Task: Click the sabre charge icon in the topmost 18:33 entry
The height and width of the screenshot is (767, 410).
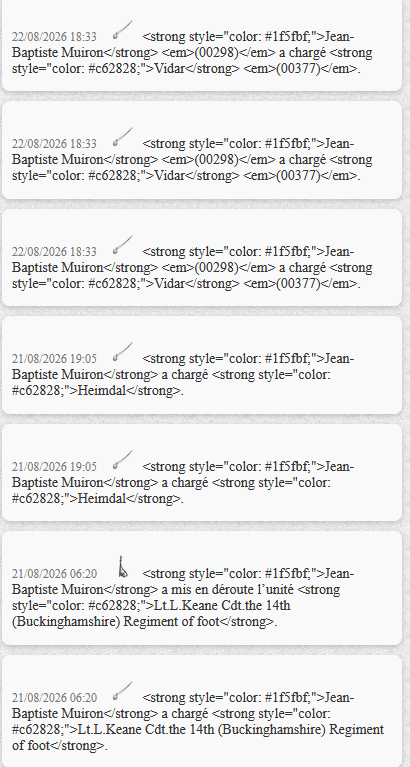Action: click(123, 29)
